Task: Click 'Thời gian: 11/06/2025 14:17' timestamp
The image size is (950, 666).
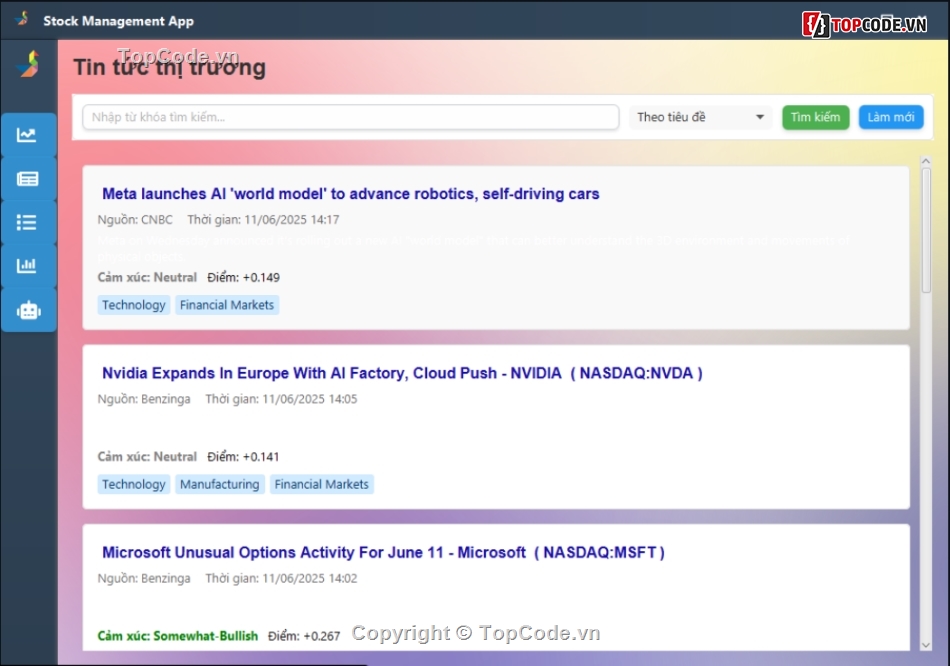Action: [x=263, y=219]
